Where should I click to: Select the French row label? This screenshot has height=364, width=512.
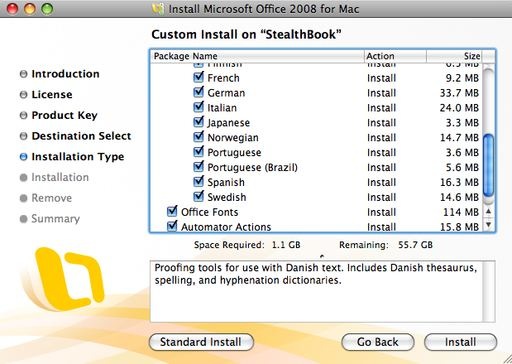pyautogui.click(x=223, y=78)
